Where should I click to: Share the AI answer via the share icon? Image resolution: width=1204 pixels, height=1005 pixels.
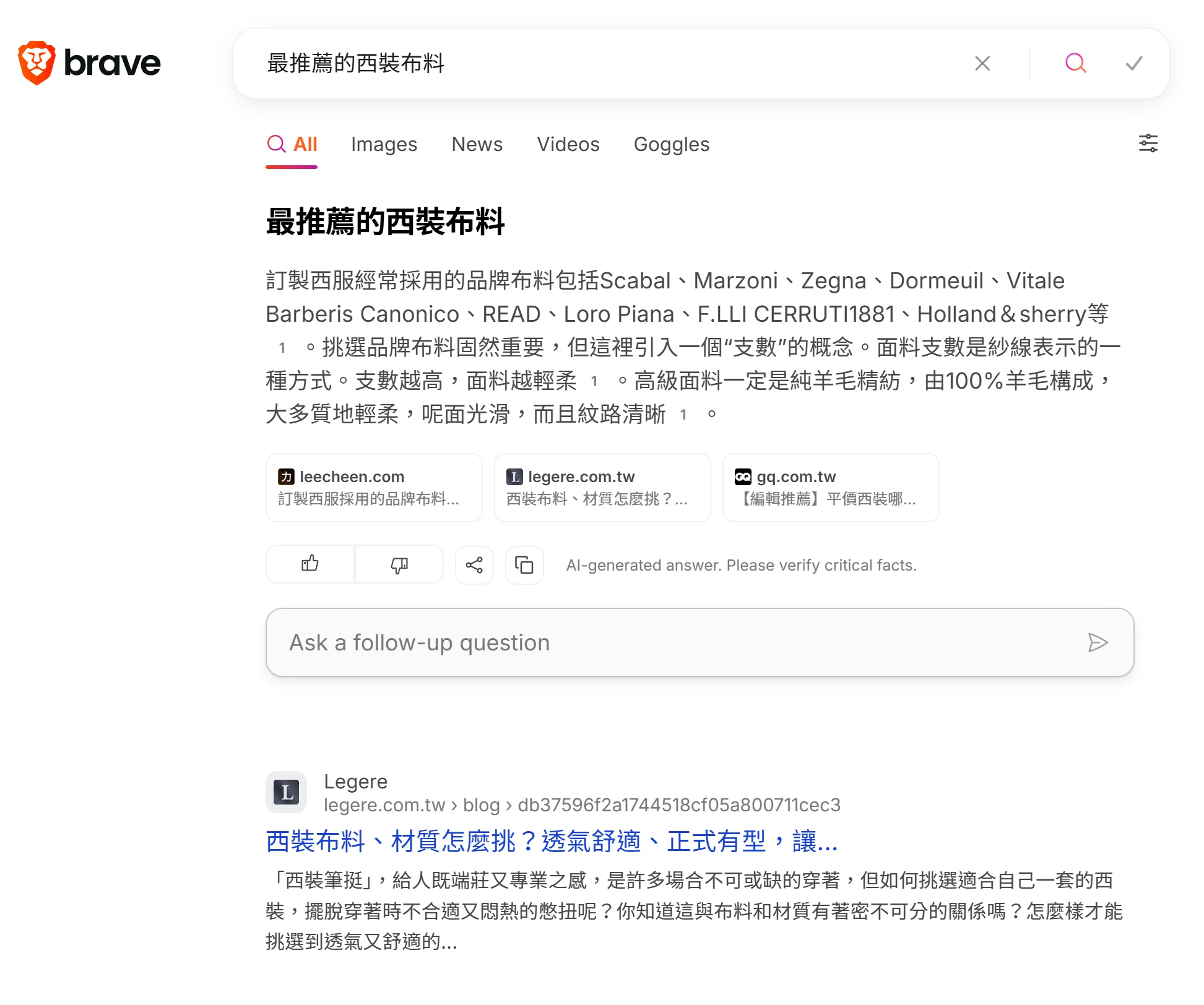[x=474, y=564]
